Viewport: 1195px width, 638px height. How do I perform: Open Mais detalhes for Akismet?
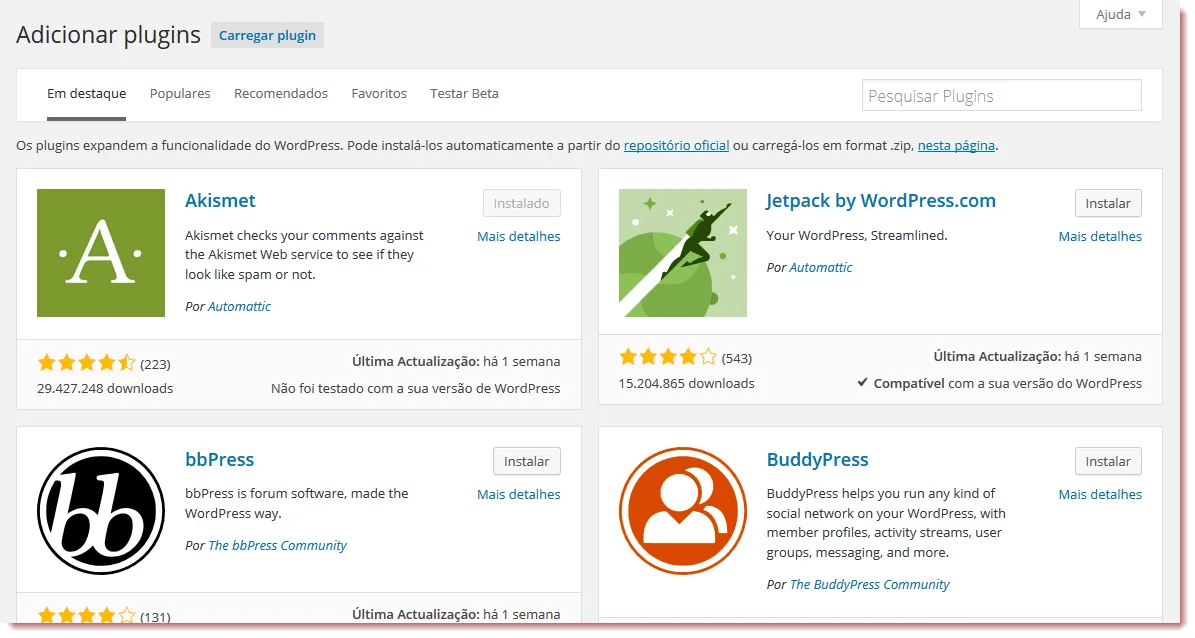click(x=518, y=237)
